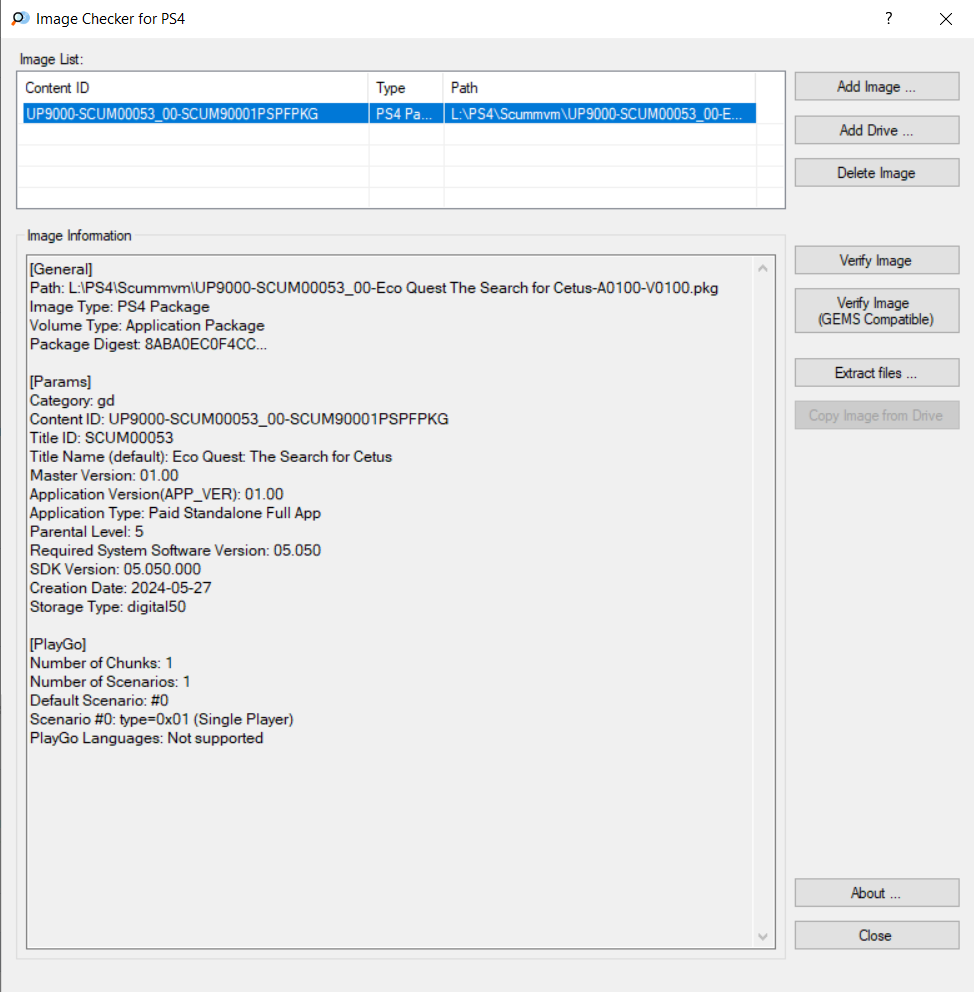Click the Path column header
Image resolution: width=974 pixels, height=992 pixels.
click(x=600, y=88)
